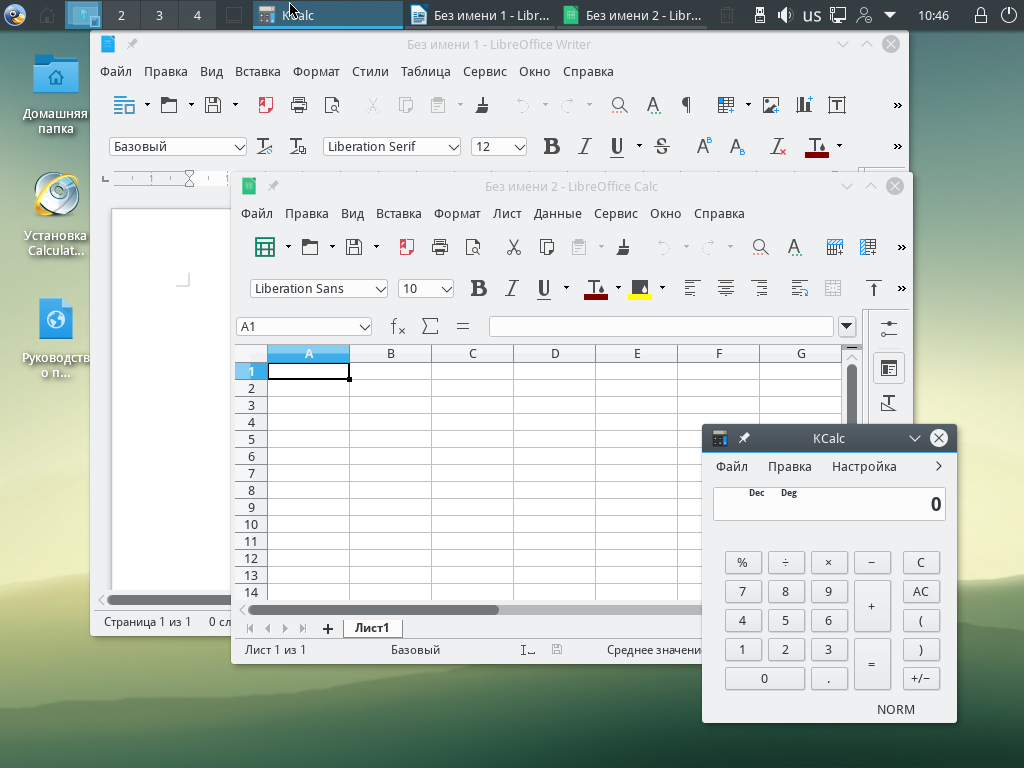1024x768 pixels.
Task: Open Find & Replace magnifier in Calc
Action: pyautogui.click(x=760, y=247)
